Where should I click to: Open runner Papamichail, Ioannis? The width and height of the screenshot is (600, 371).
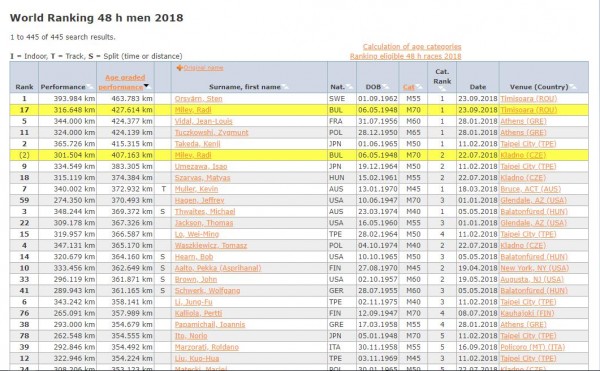coord(210,325)
